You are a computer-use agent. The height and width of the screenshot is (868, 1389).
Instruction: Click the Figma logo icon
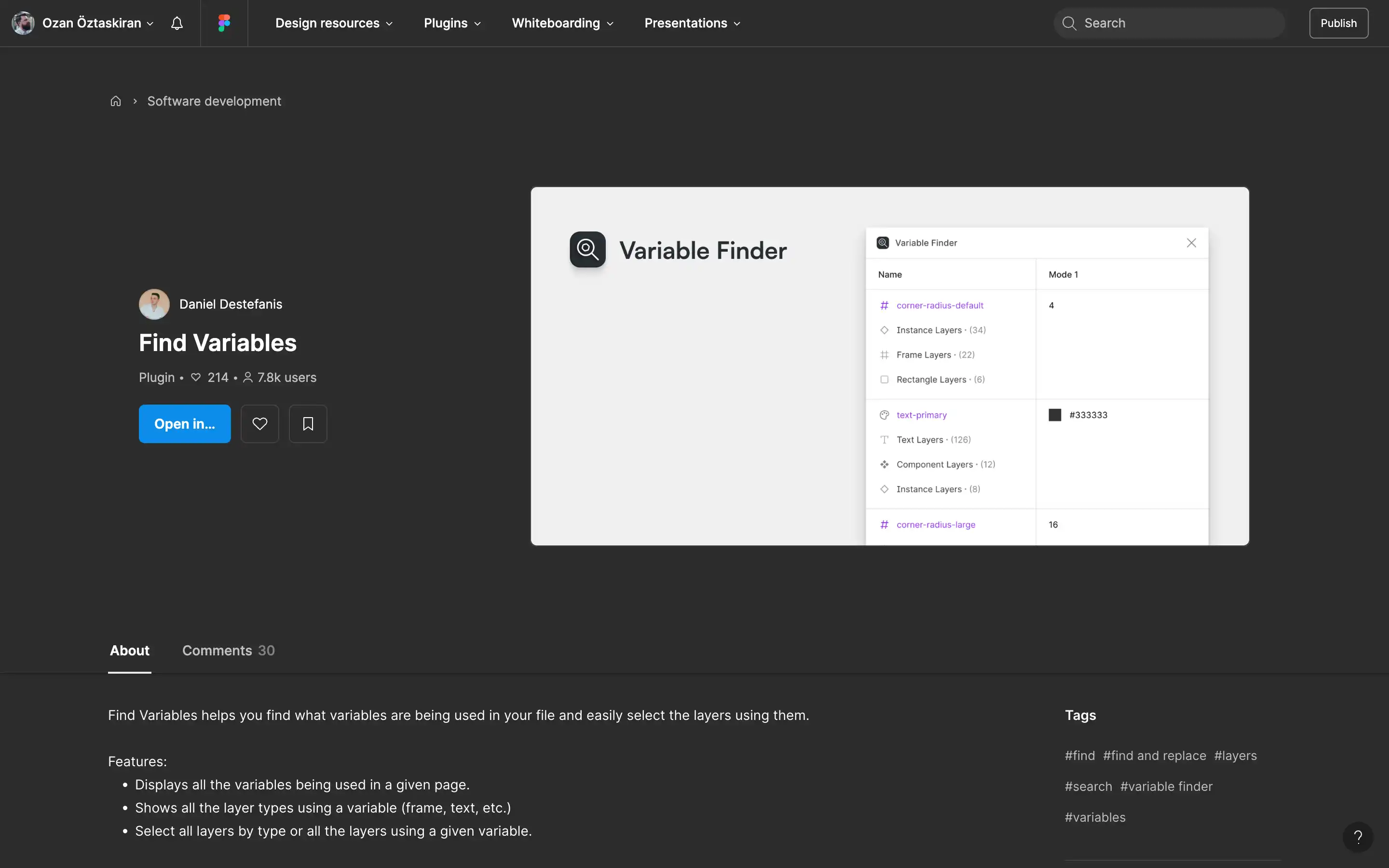click(x=224, y=23)
